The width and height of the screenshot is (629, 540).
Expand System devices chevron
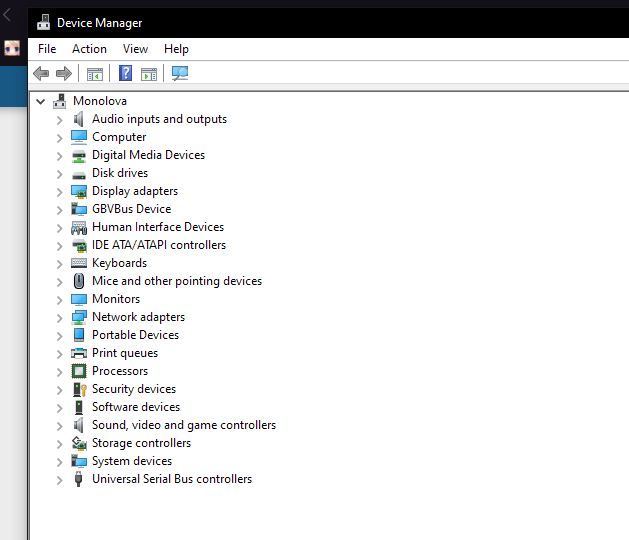click(x=59, y=461)
